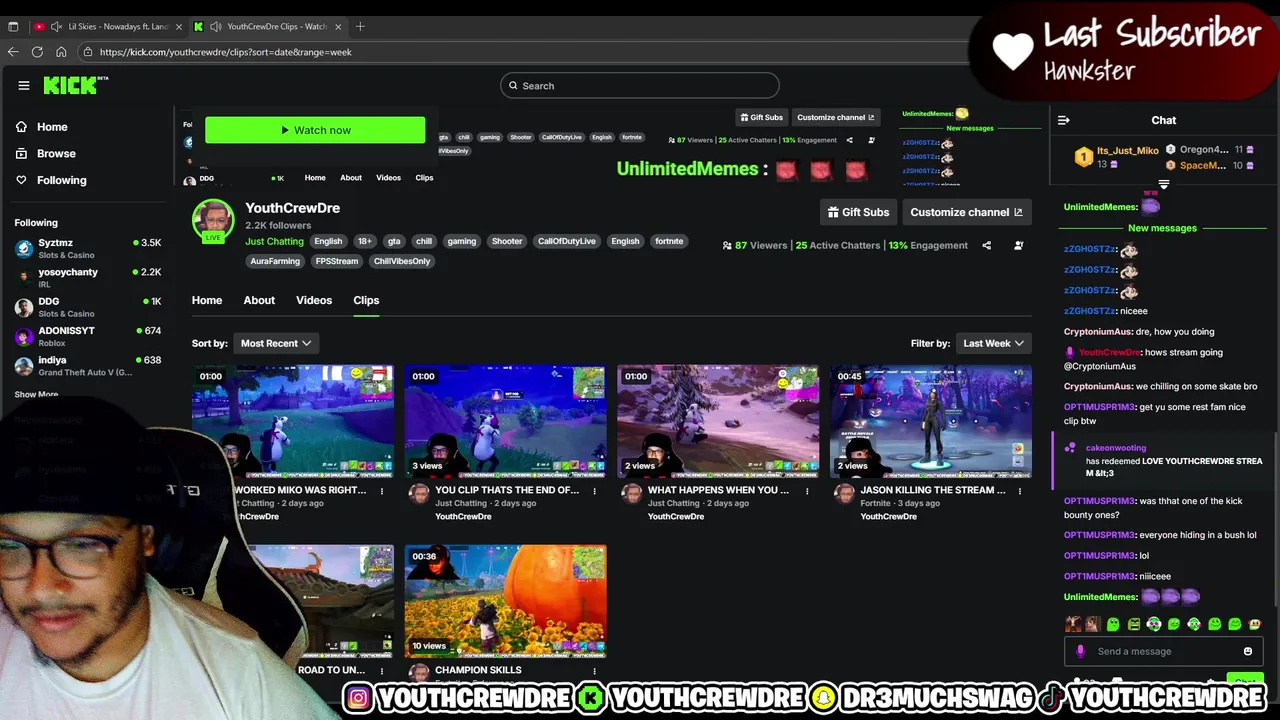Open options menu for CHAMPION SKILLS clip
The height and width of the screenshot is (720, 1280).
pyautogui.click(x=594, y=671)
